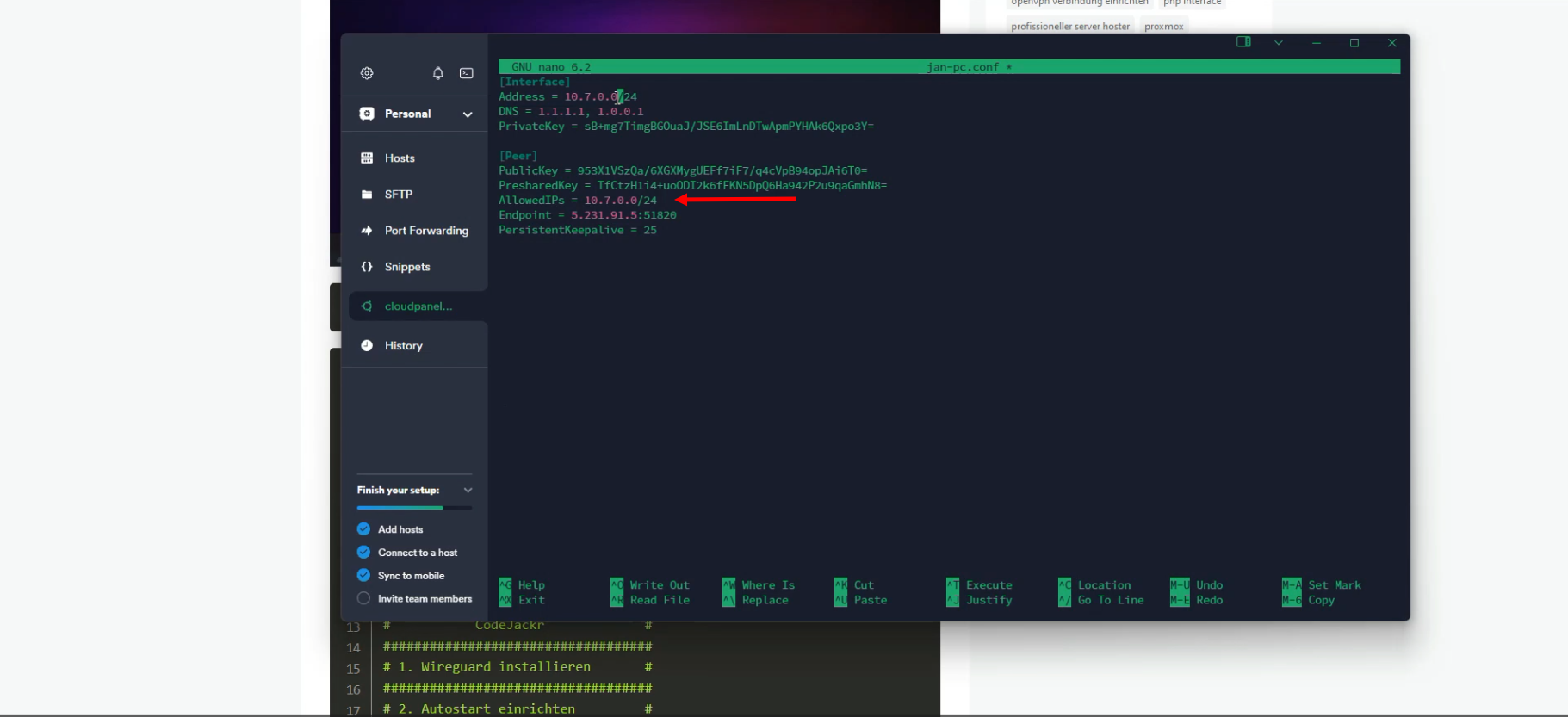Click the SFTP folder icon
Image resolution: width=1568 pixels, height=717 pixels.
click(x=367, y=195)
